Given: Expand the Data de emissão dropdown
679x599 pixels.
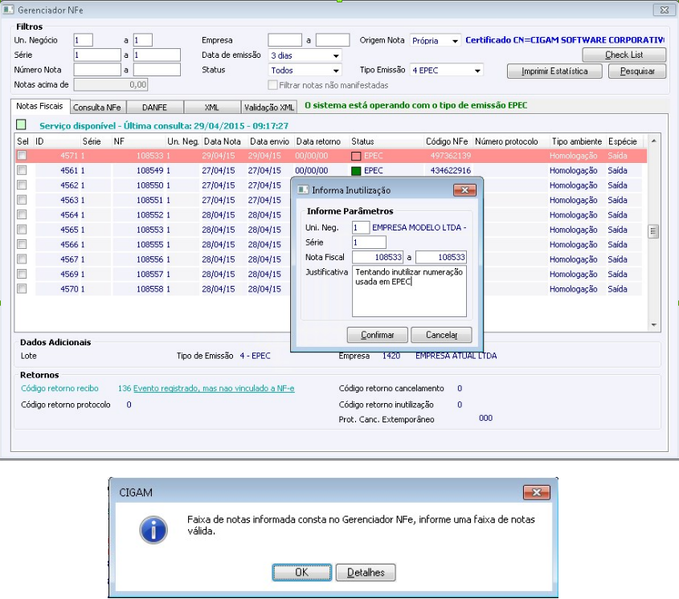Looking at the screenshot, I should [336, 55].
